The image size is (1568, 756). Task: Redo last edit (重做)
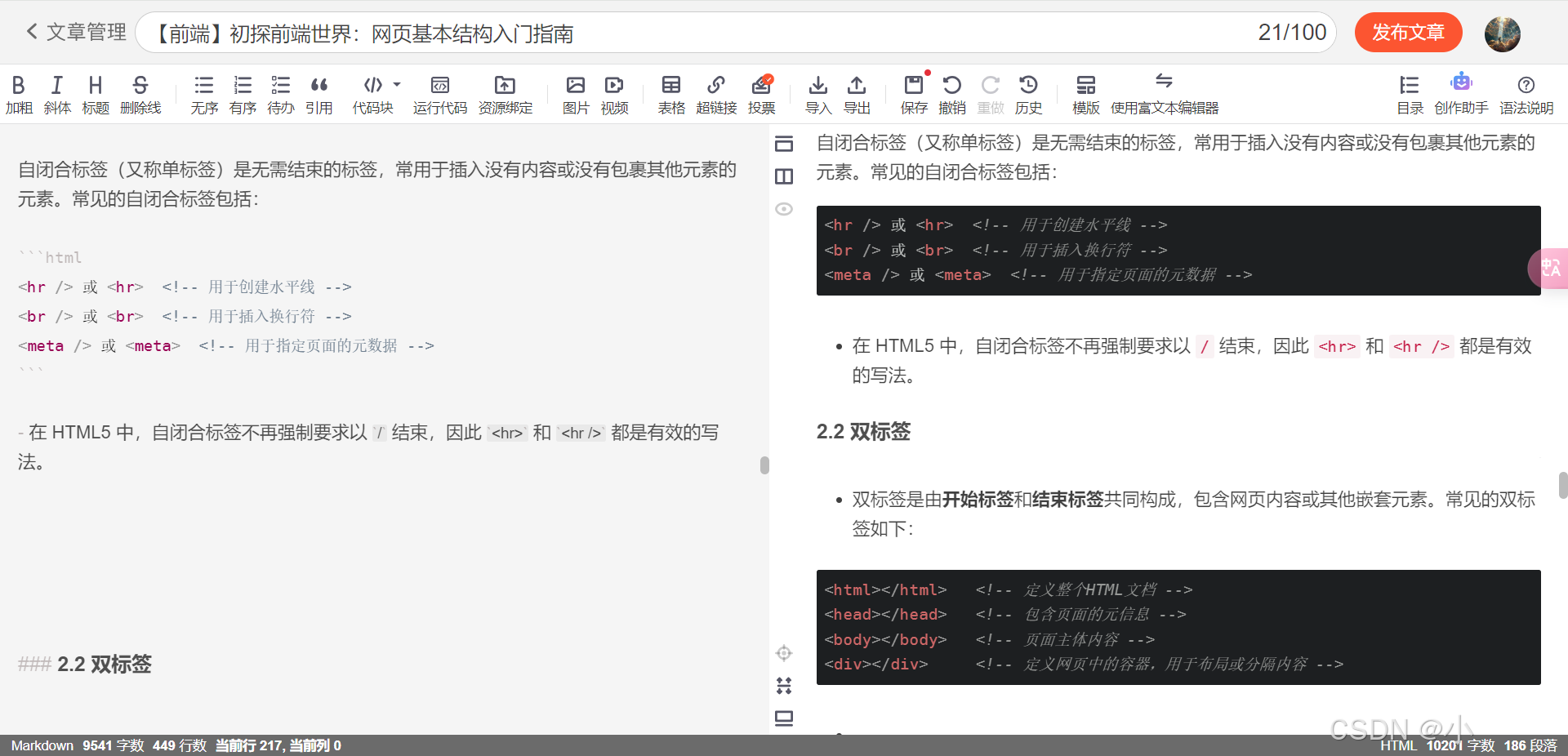tap(991, 95)
